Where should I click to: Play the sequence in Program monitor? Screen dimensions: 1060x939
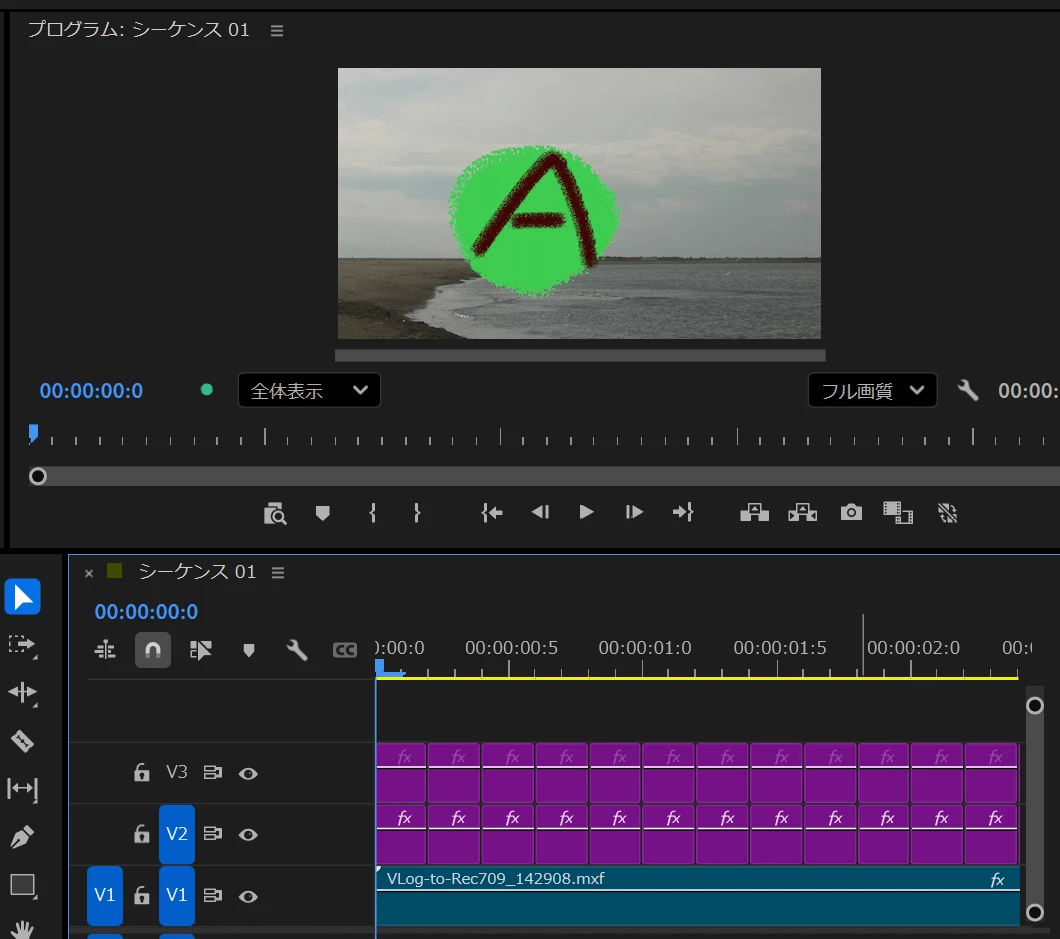point(586,512)
